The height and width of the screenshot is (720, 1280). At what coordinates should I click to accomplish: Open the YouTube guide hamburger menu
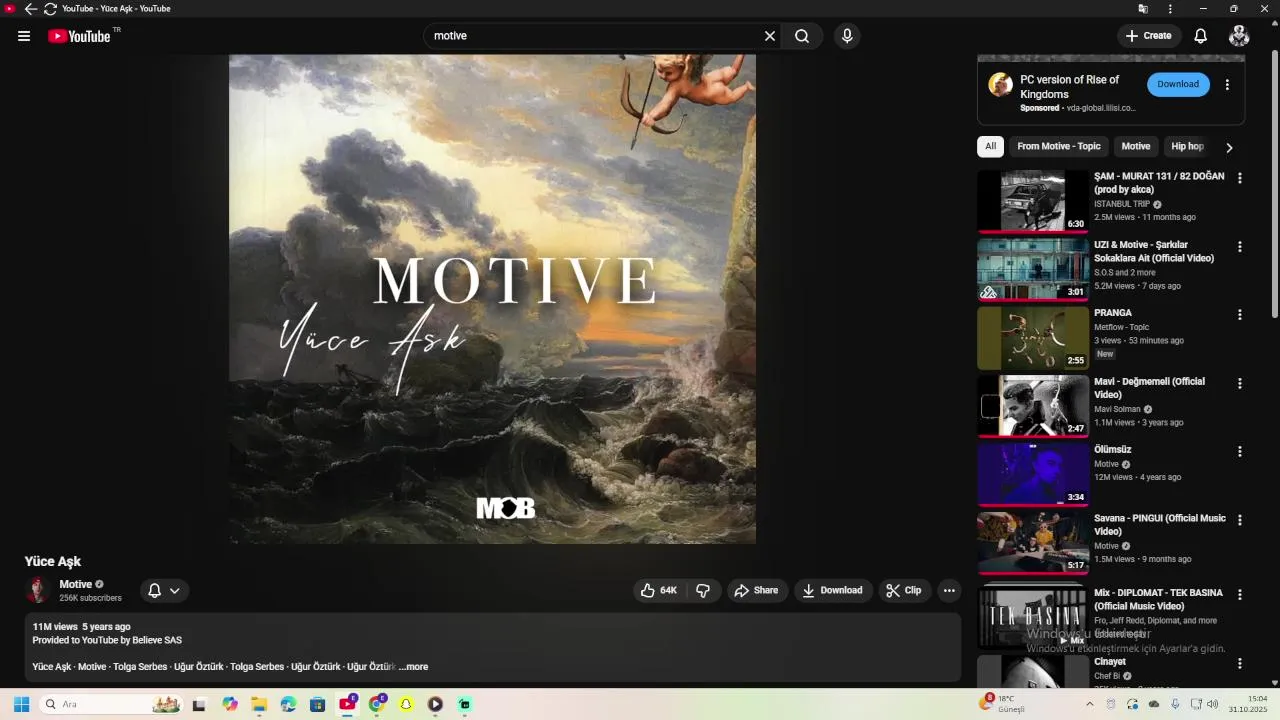24,36
